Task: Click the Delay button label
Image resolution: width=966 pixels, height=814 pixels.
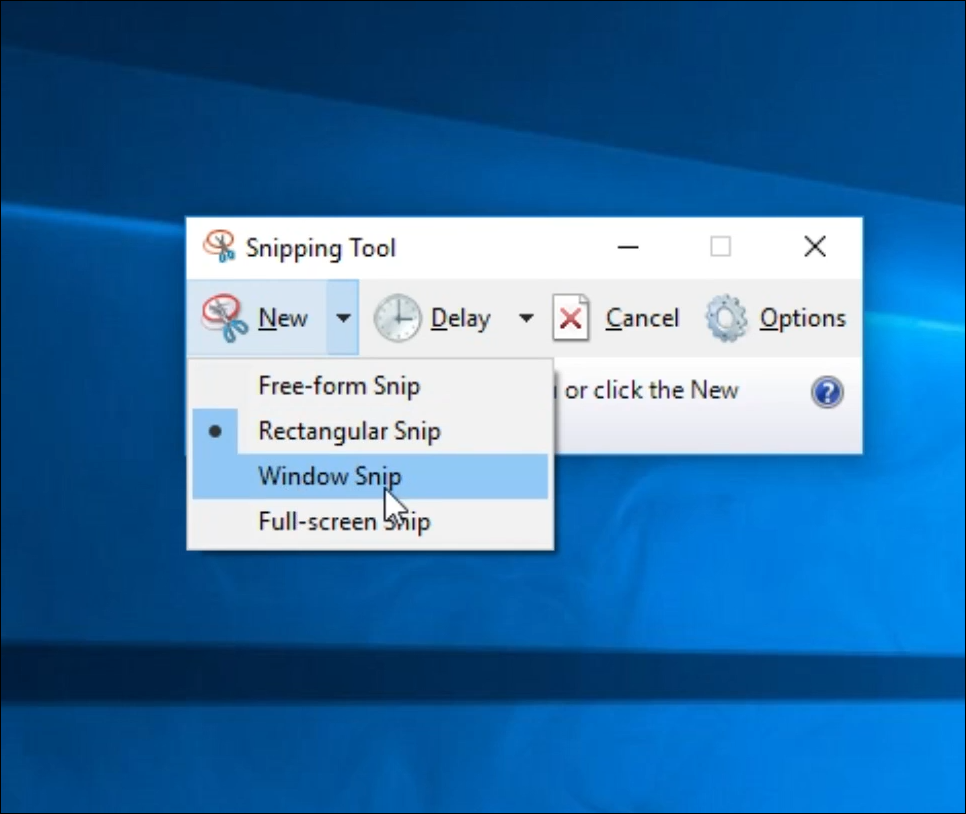Action: tap(461, 319)
